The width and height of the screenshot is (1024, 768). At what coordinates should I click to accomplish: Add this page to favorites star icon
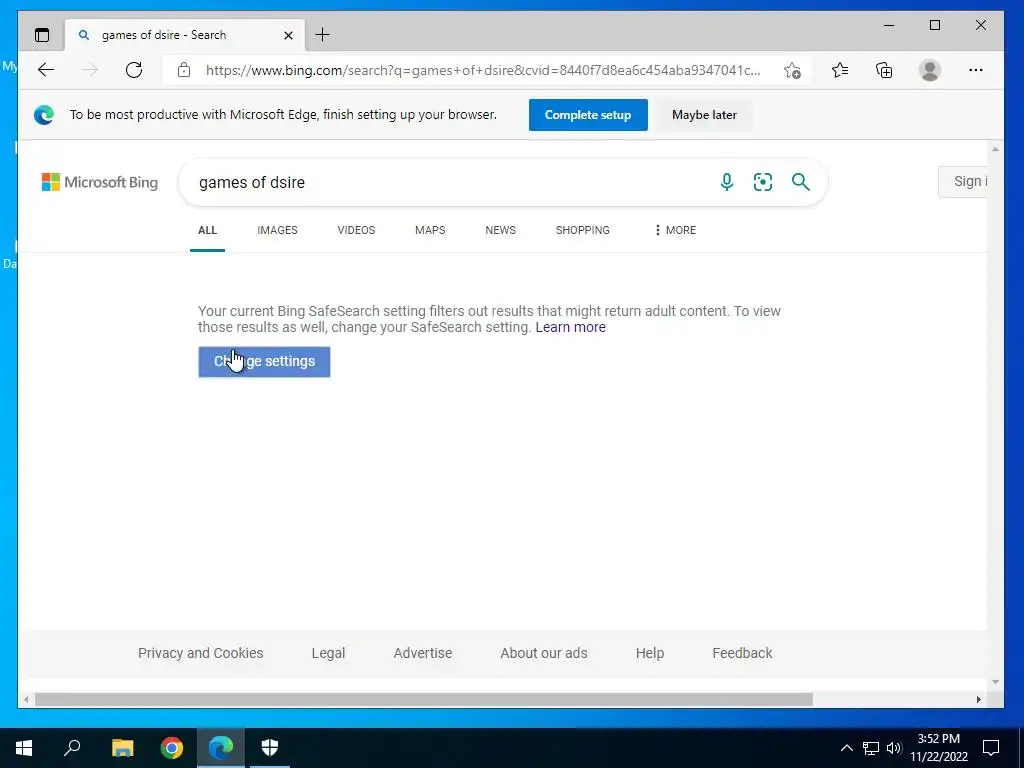tap(792, 71)
